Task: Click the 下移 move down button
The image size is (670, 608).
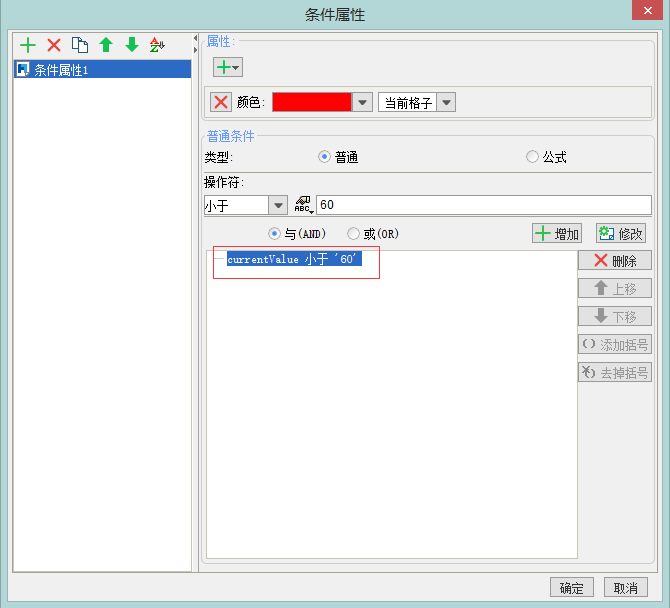Action: pyautogui.click(x=615, y=316)
